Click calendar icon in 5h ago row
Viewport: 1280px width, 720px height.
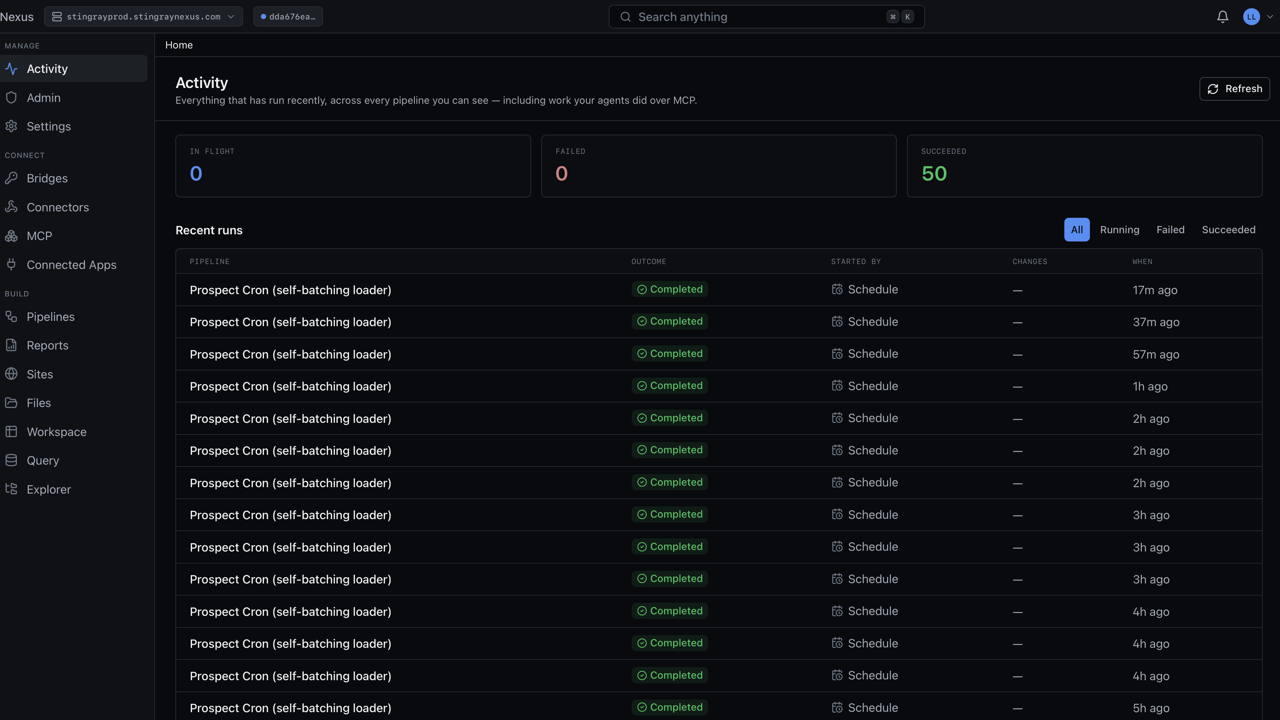[x=837, y=707]
